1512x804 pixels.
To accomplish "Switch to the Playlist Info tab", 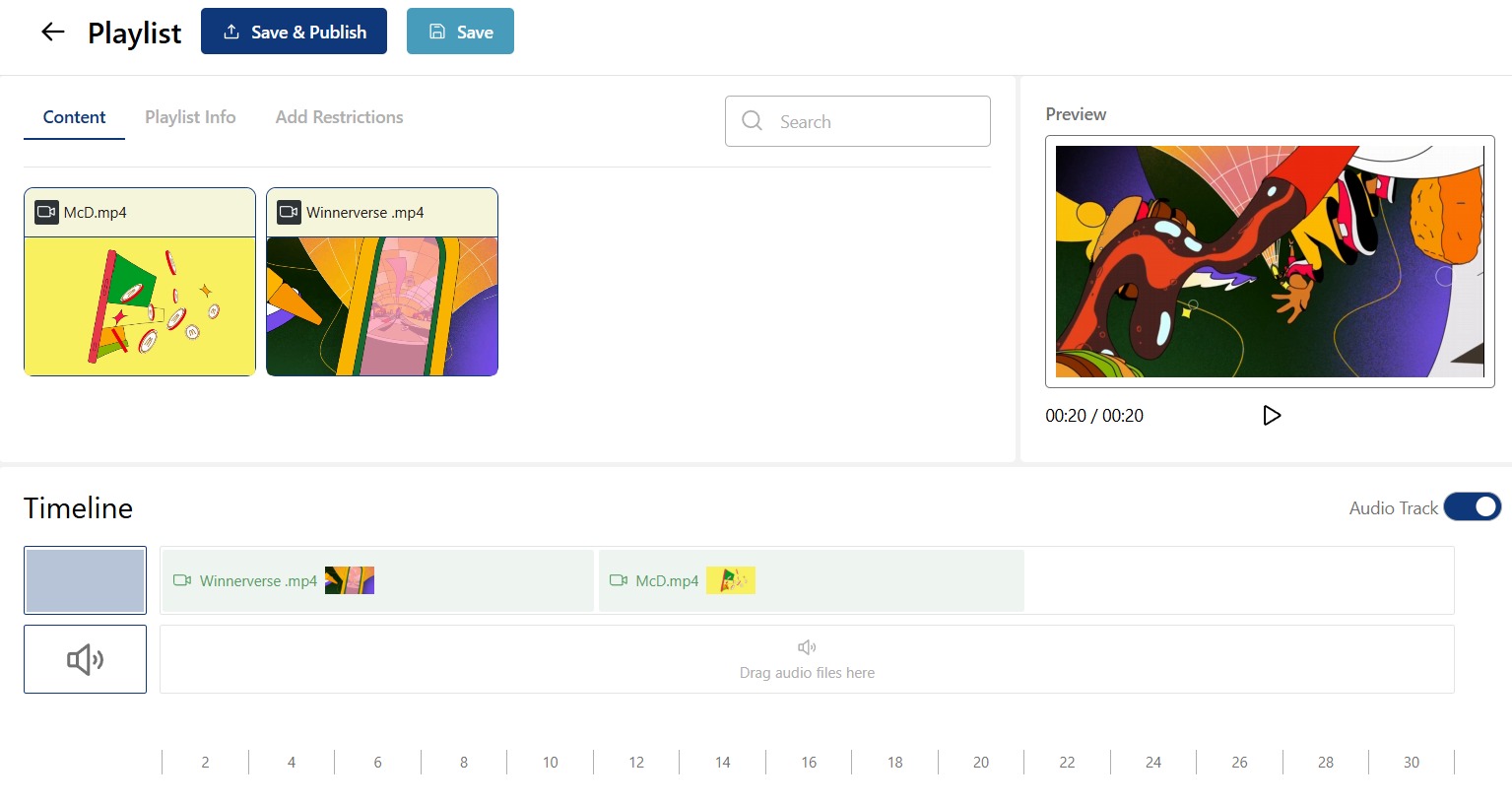I will click(190, 117).
